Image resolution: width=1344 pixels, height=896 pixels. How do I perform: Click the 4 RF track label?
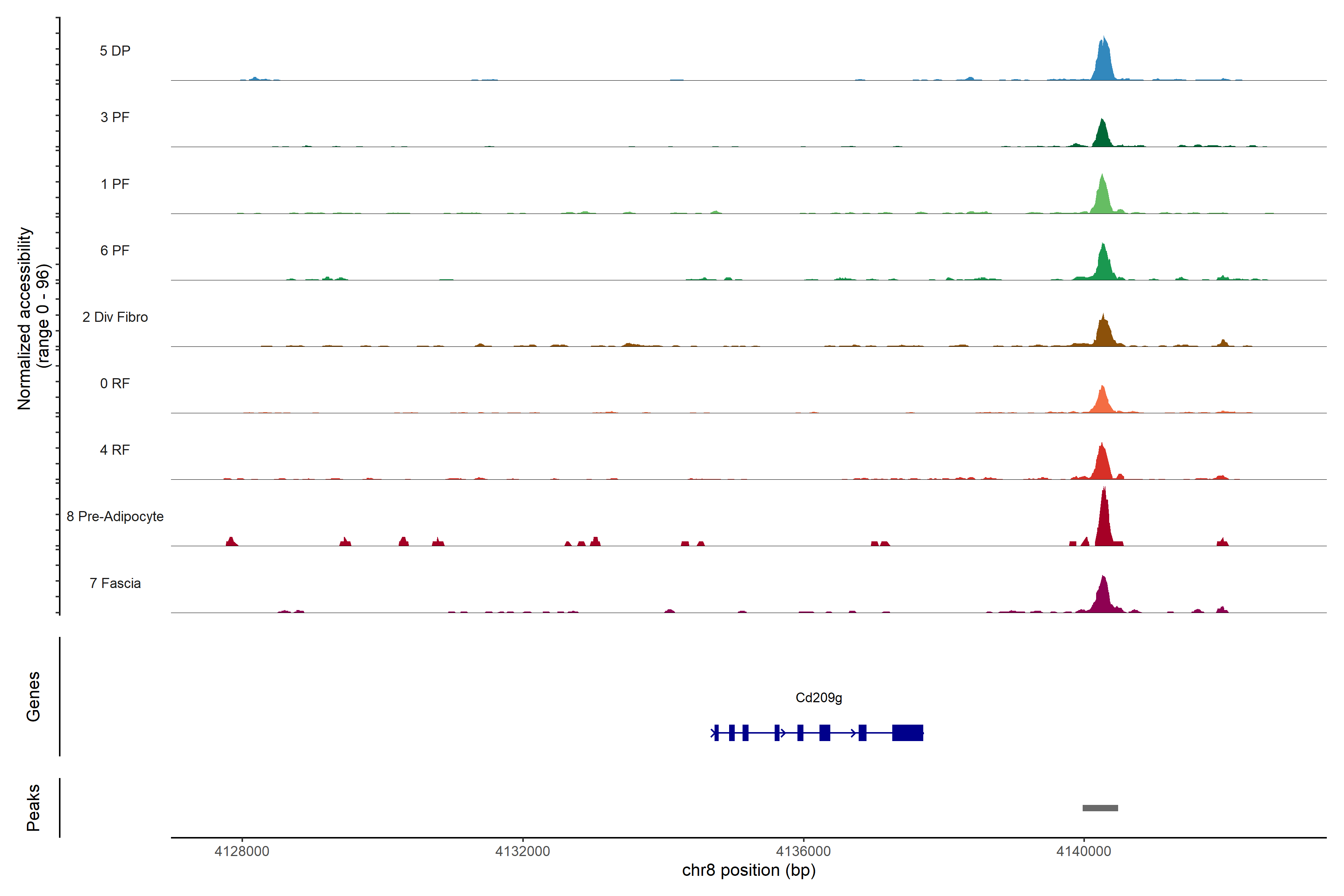click(115, 450)
